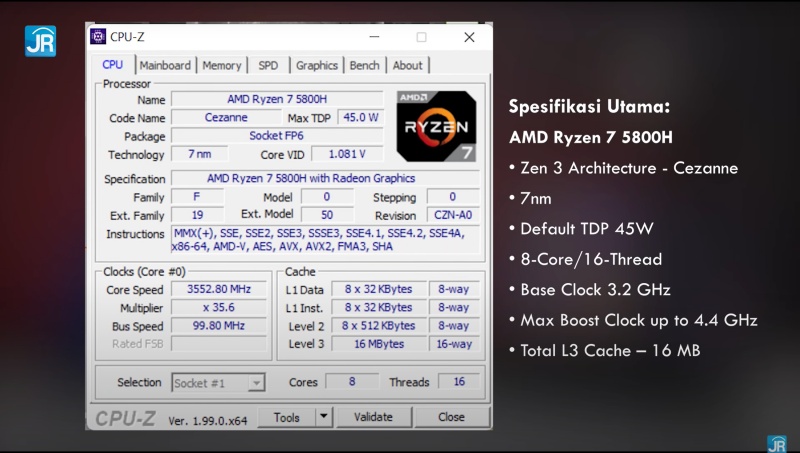This screenshot has height=453, width=800.
Task: Click the 'Max Boost Clock up to 4.4 GHz' text
Action: pyautogui.click(x=639, y=320)
